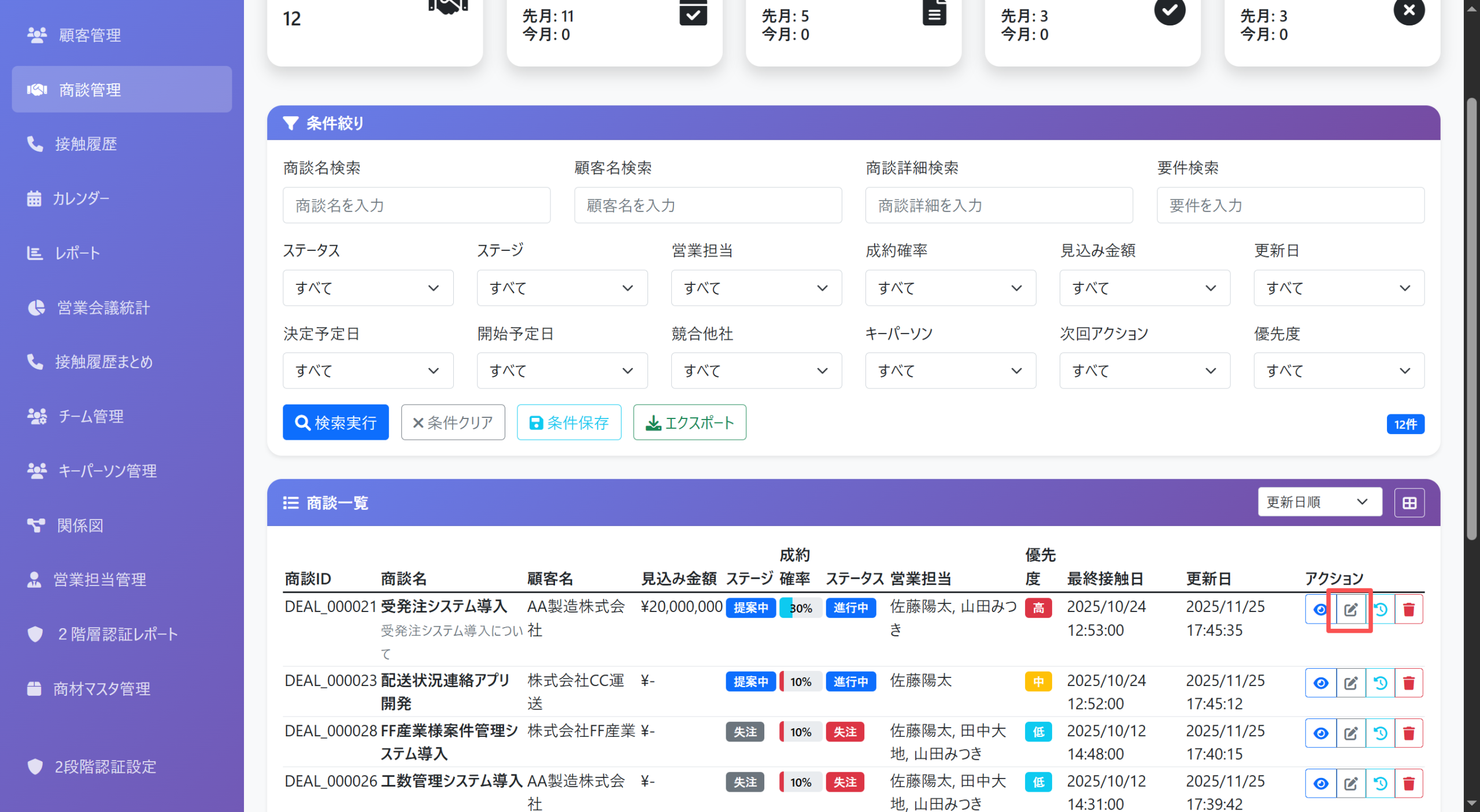Open the edit pencil icon for DEAL_000023

tap(1351, 683)
